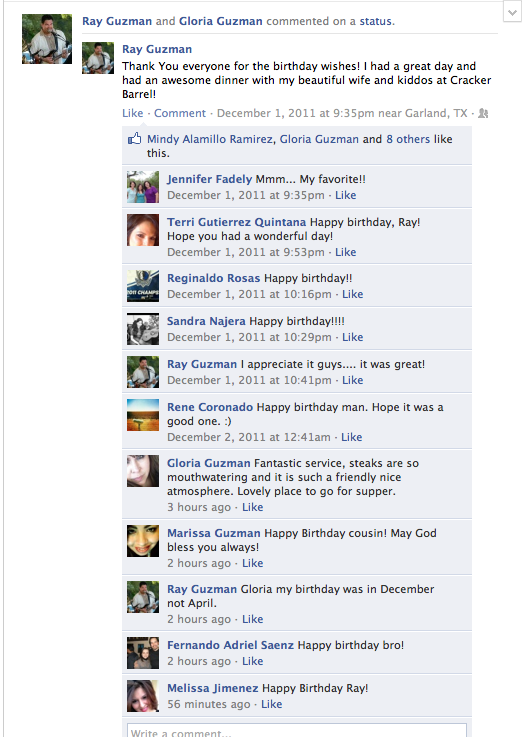Open the 'status' link in the header

pyautogui.click(x=375, y=21)
